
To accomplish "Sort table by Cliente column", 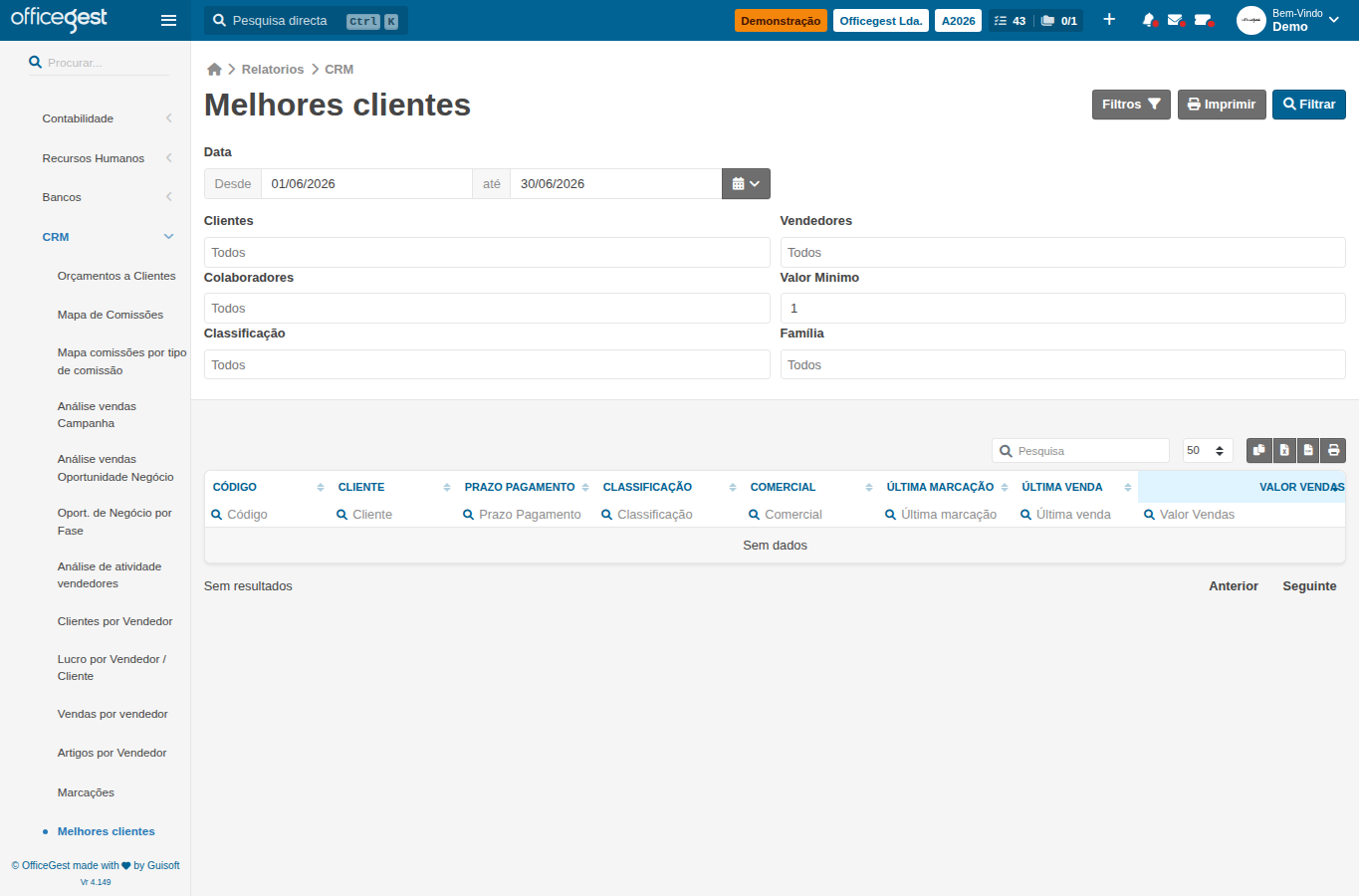I will (393, 487).
